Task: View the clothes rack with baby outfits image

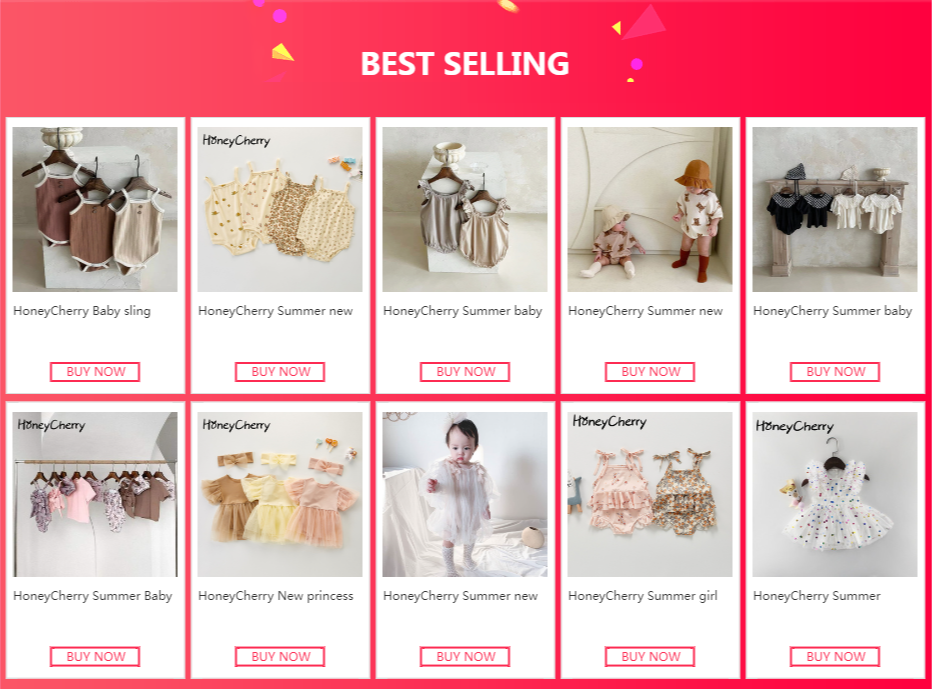Action: pos(95,494)
